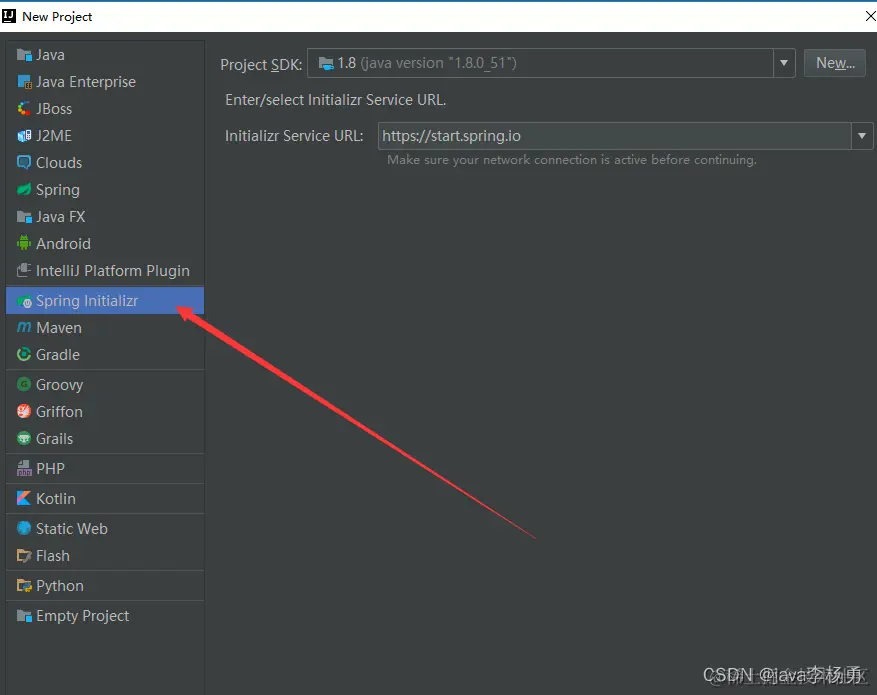Open the Project SDK dropdown arrow
Image resolution: width=877 pixels, height=695 pixels.
tap(784, 63)
